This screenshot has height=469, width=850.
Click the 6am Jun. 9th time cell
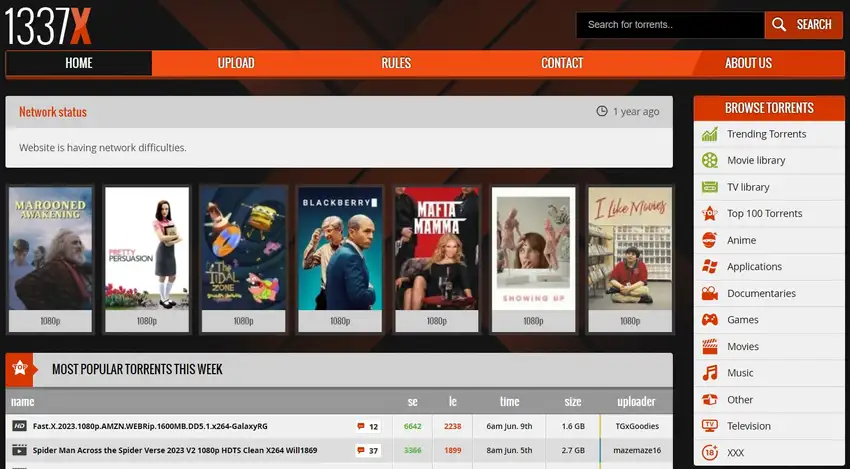509,426
